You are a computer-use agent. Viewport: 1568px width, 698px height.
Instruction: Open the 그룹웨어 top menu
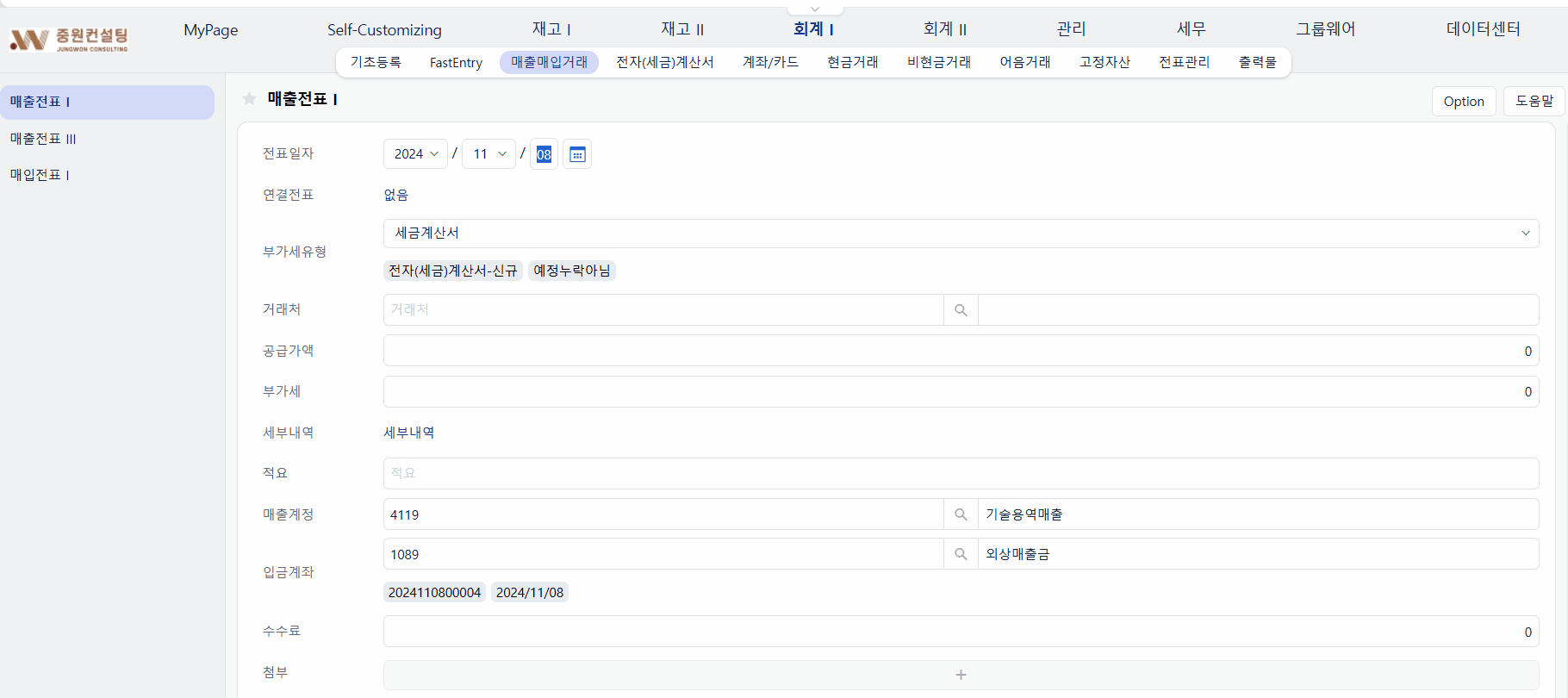click(x=1326, y=29)
